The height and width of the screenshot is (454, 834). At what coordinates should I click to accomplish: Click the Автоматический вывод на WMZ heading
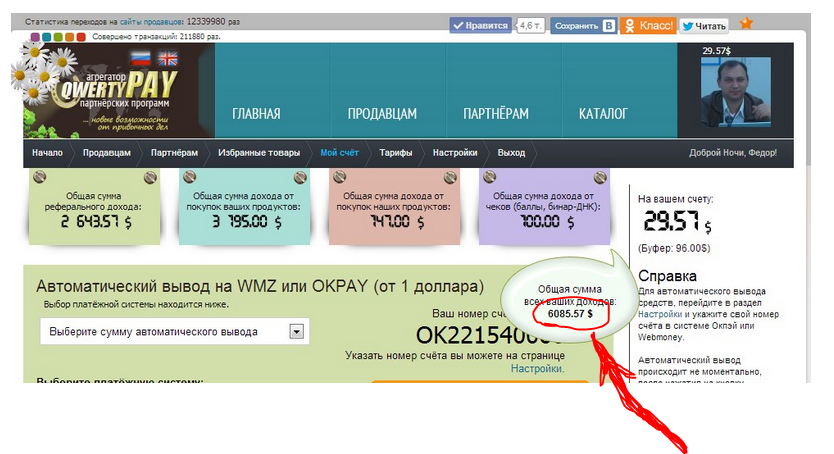260,287
